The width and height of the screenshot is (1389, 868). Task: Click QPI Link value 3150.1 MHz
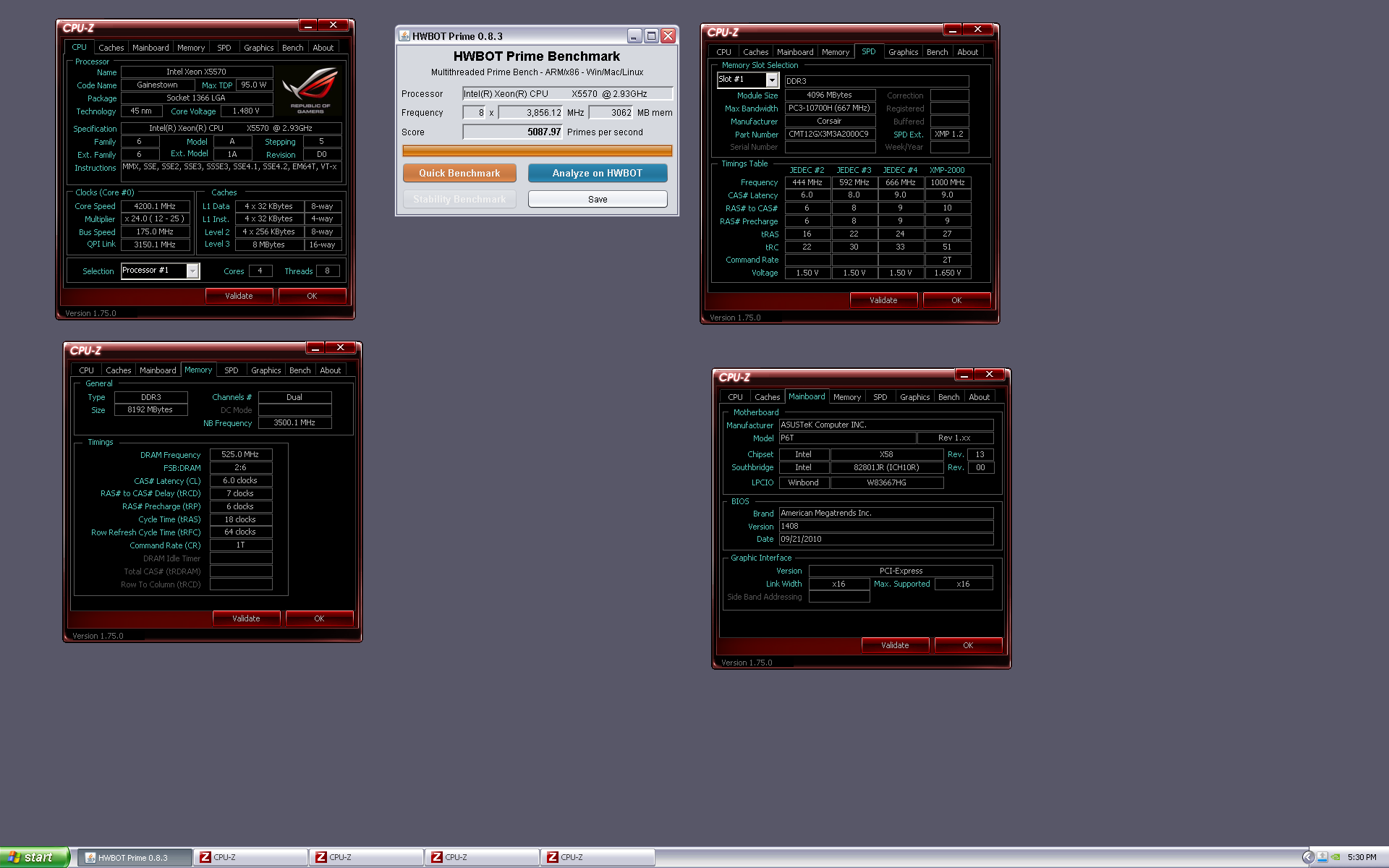(155, 245)
